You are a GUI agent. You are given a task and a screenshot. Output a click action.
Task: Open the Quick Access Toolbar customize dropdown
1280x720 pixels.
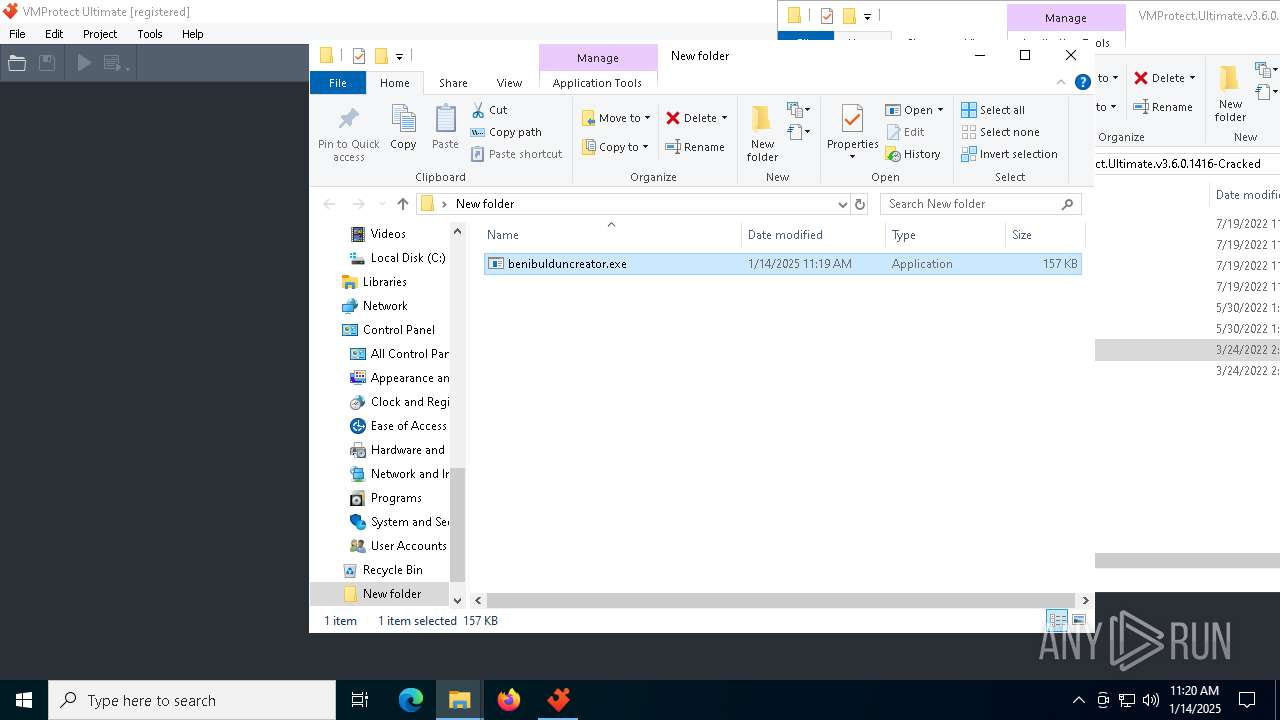(399, 56)
